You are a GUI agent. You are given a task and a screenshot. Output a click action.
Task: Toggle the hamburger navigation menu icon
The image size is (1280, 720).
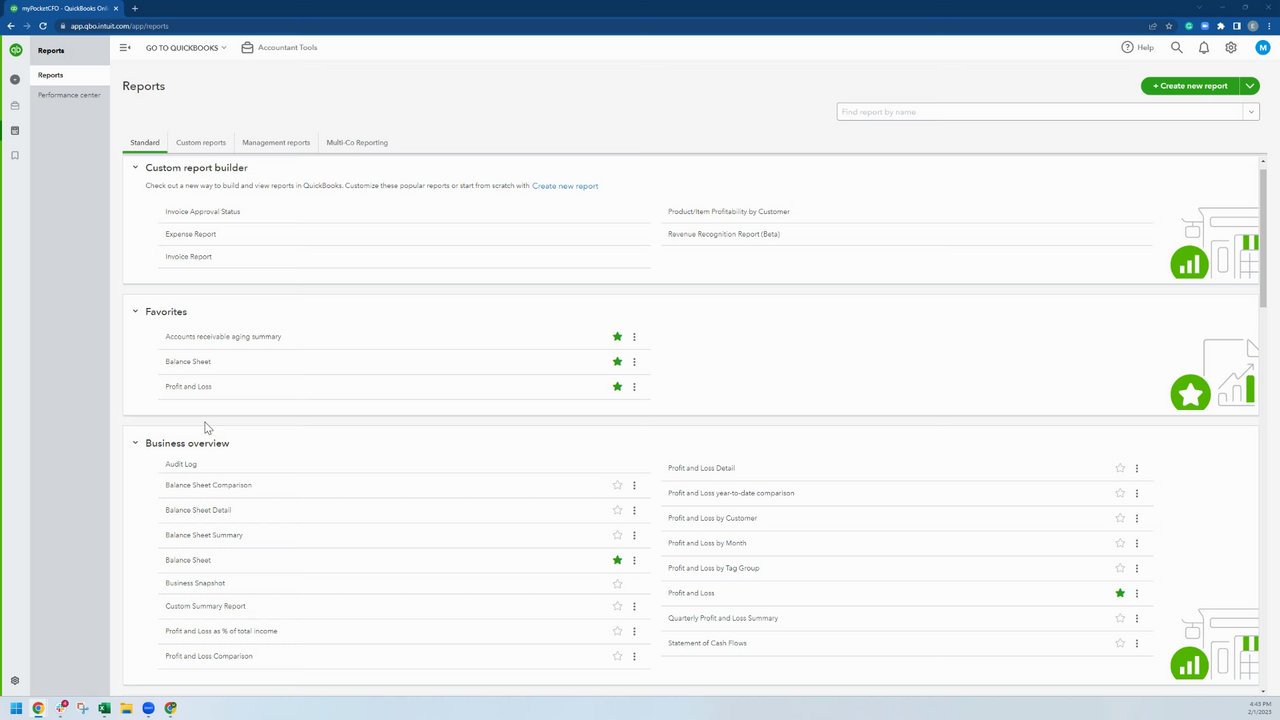[x=125, y=47]
